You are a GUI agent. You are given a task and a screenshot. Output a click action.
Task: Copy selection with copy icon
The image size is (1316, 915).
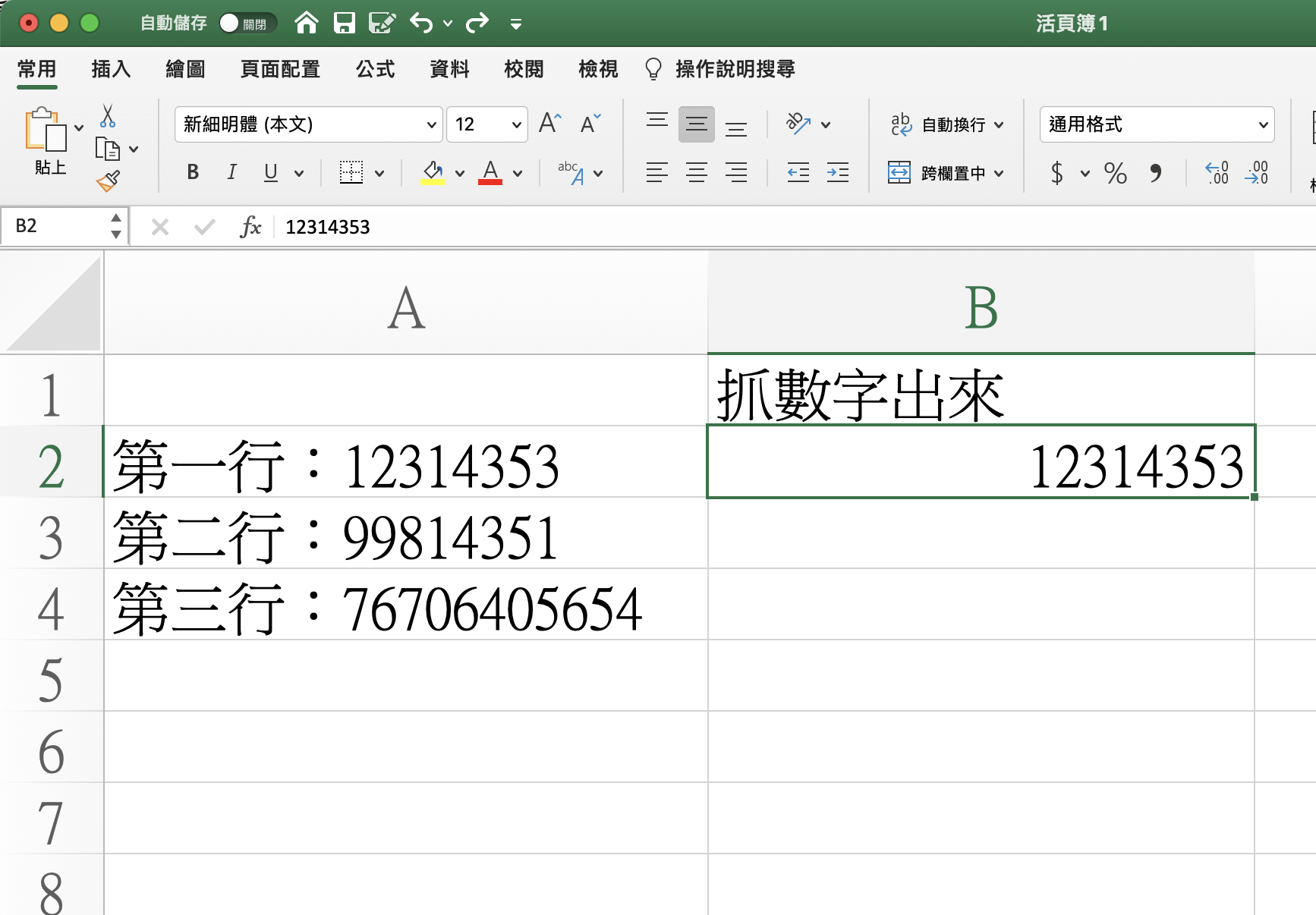(108, 149)
